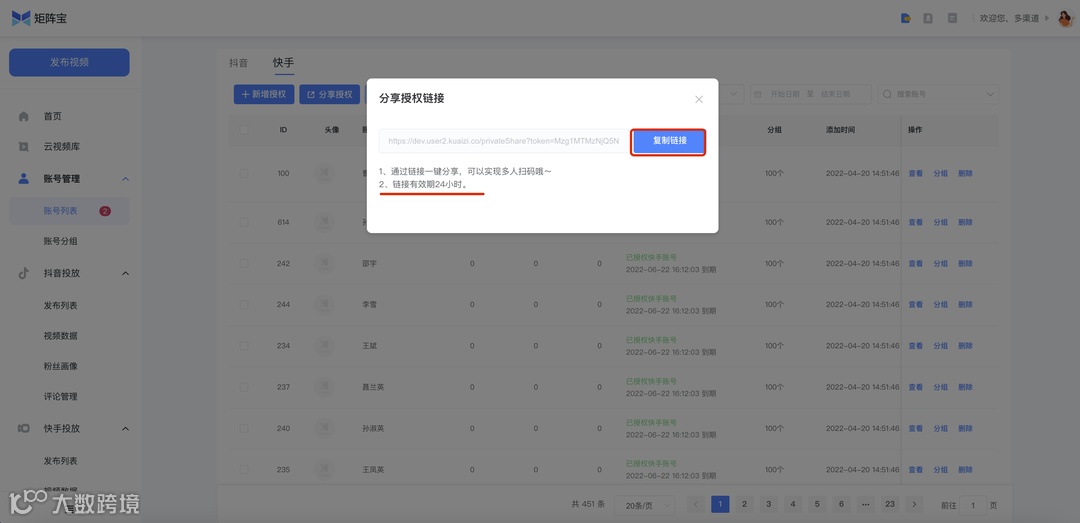This screenshot has height=523, width=1080.
Task: Open the document list icon in the header
Action: pyautogui.click(x=952, y=19)
